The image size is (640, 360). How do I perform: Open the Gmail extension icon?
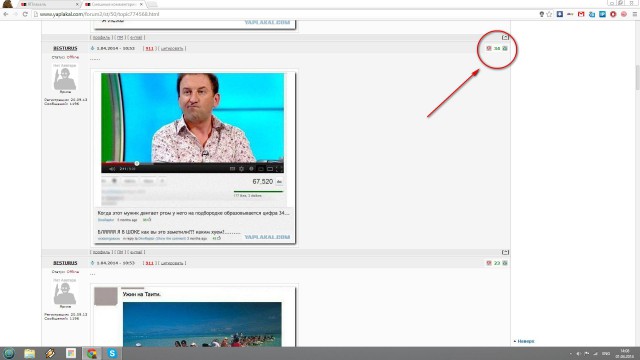point(581,14)
